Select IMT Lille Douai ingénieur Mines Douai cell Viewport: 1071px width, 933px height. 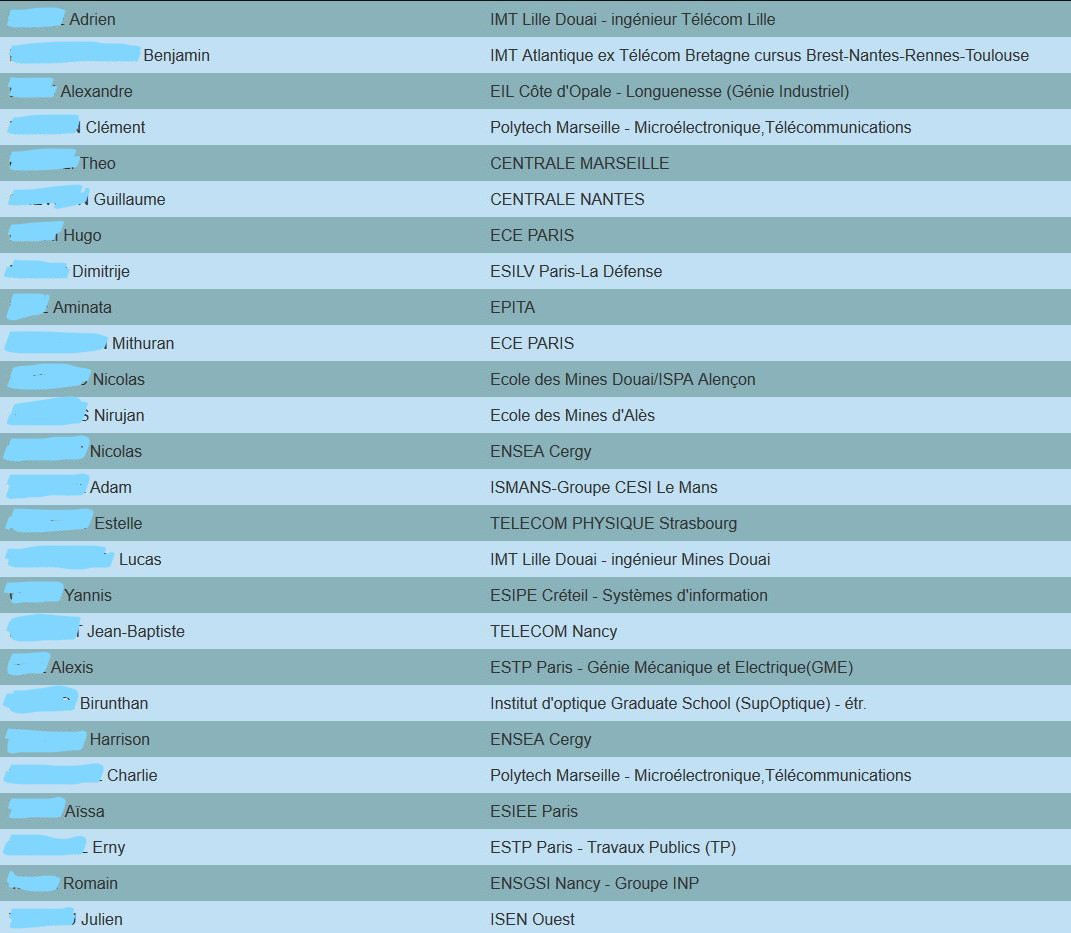(630, 559)
